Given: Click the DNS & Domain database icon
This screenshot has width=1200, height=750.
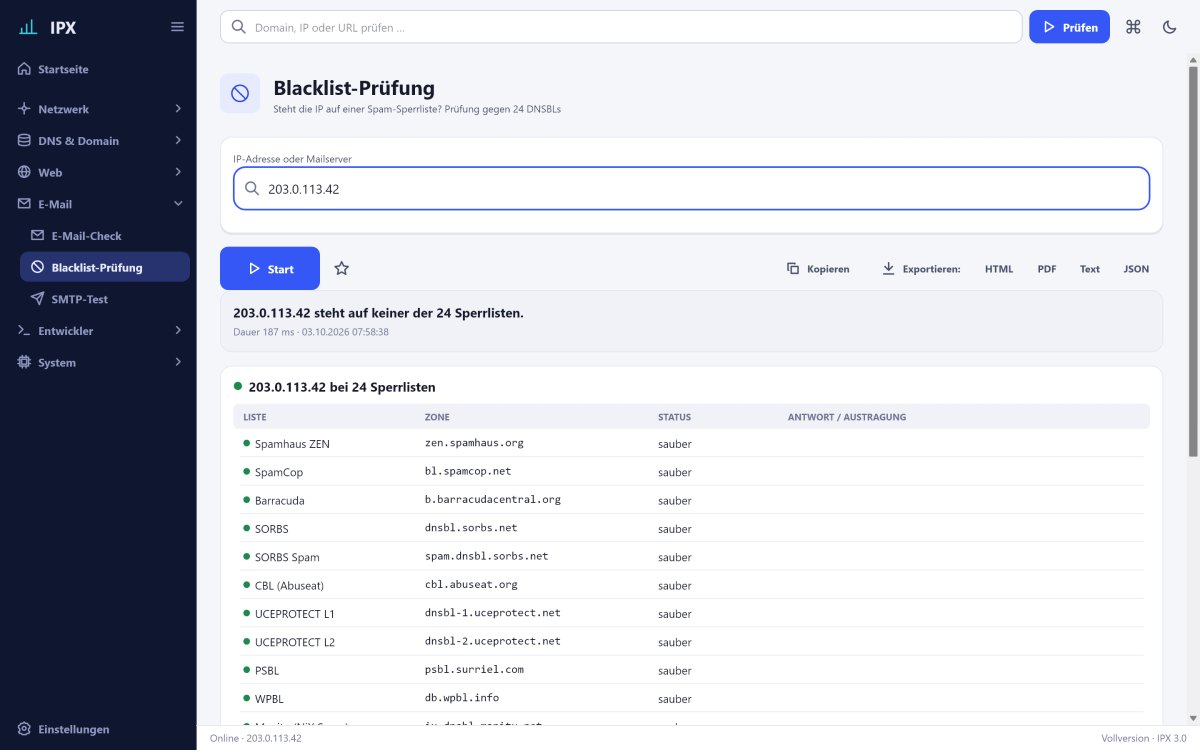Looking at the screenshot, I should (x=24, y=141).
